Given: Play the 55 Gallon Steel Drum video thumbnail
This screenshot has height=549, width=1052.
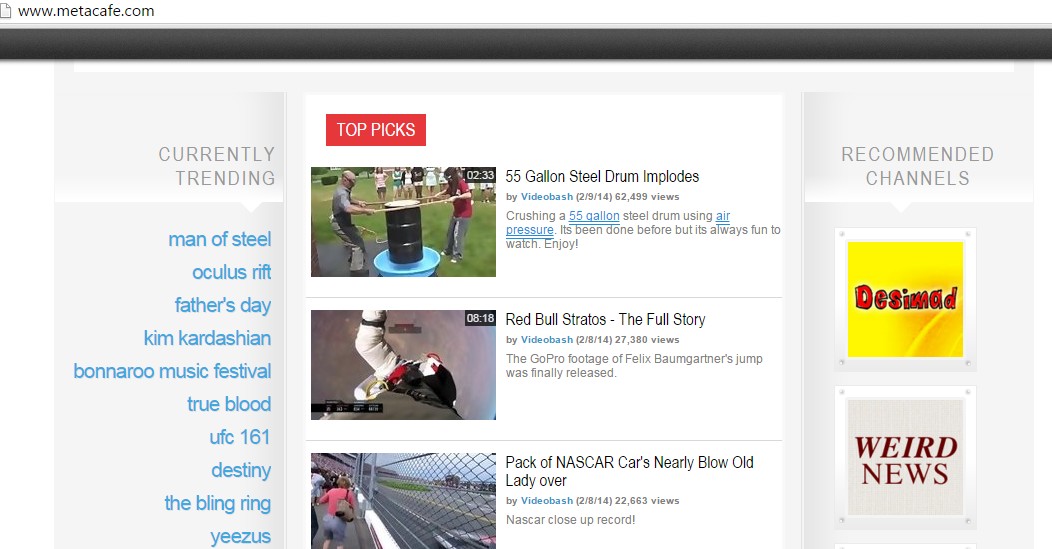Looking at the screenshot, I should pyautogui.click(x=403, y=222).
